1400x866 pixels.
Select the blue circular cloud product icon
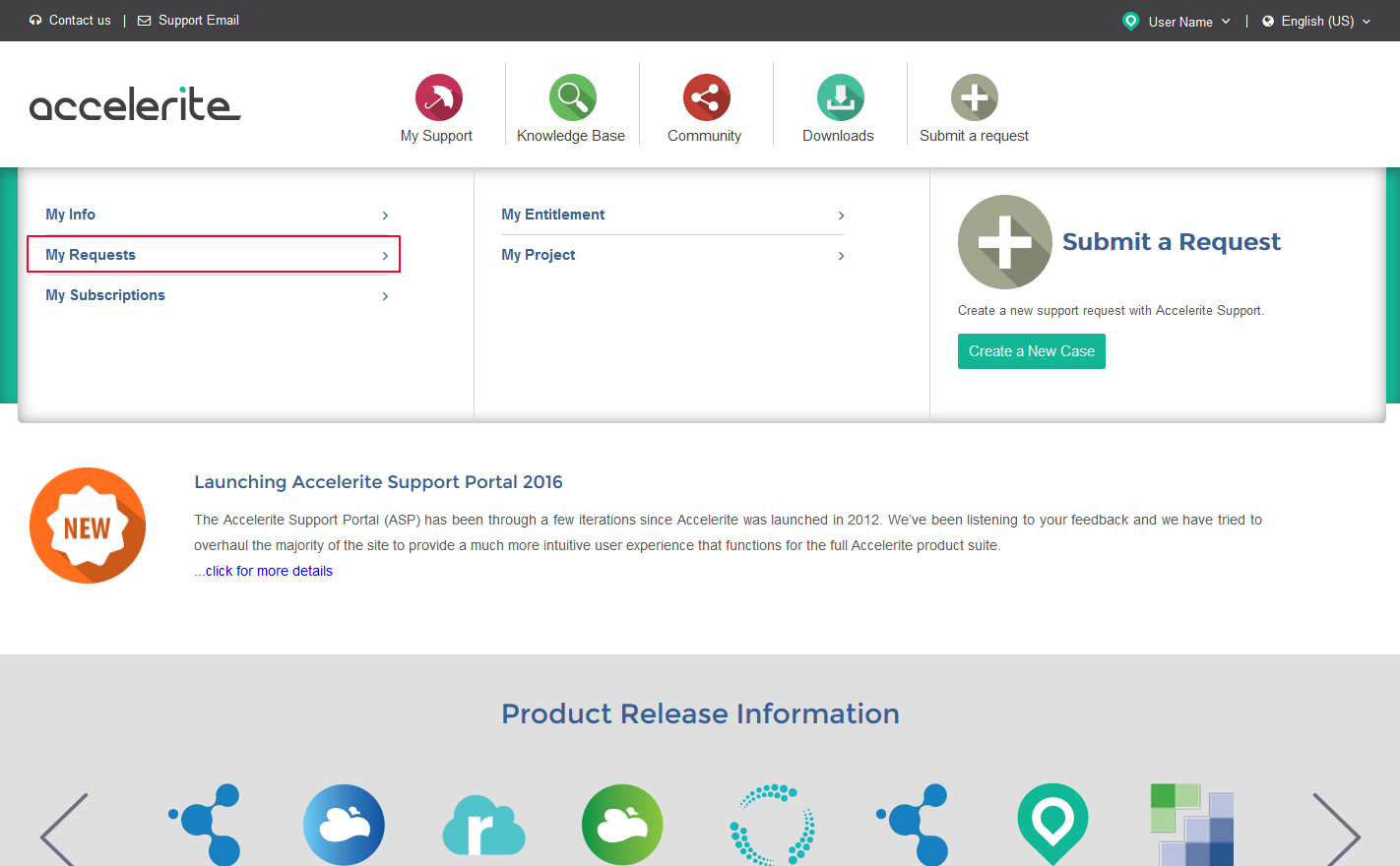(344, 825)
